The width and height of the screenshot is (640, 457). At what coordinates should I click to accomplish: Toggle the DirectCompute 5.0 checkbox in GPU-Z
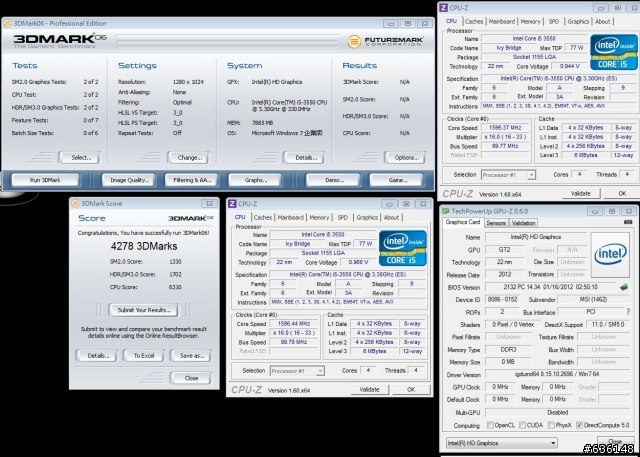579,425
